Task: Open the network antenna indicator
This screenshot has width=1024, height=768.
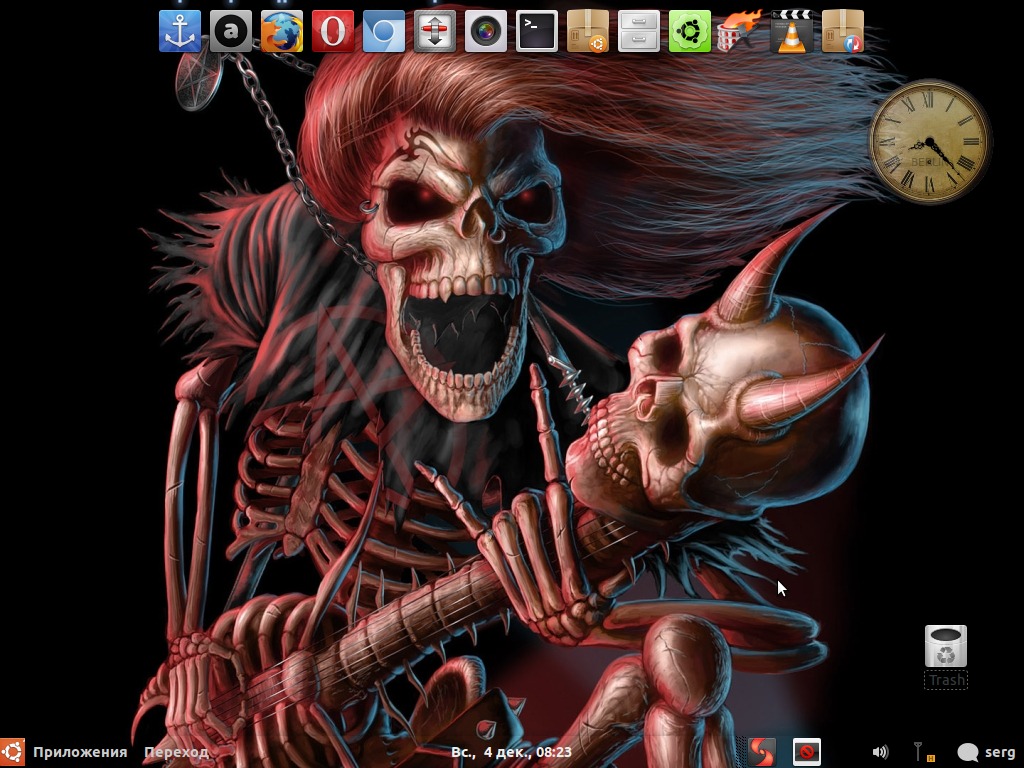Action: point(923,752)
